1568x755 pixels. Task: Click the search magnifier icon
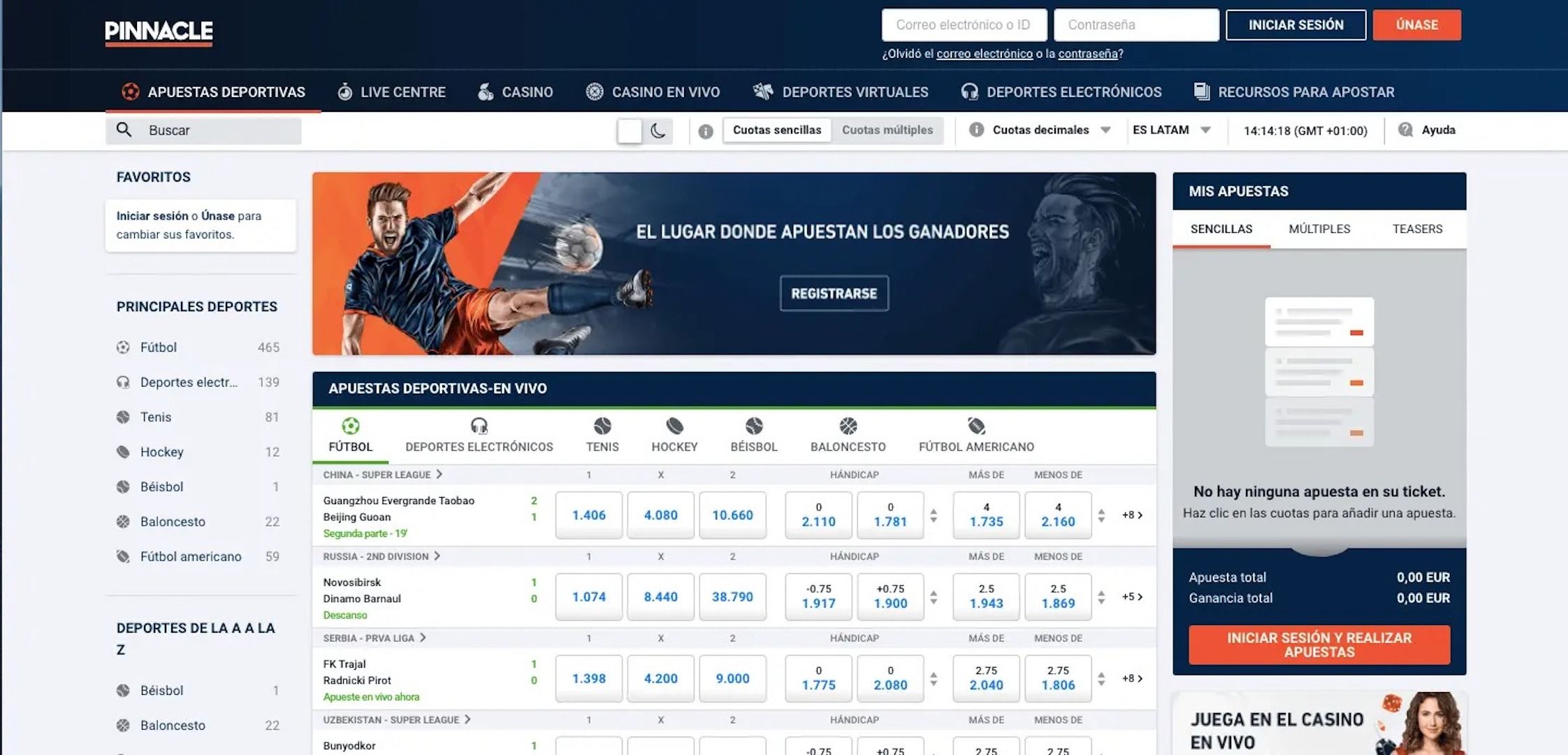coord(124,130)
